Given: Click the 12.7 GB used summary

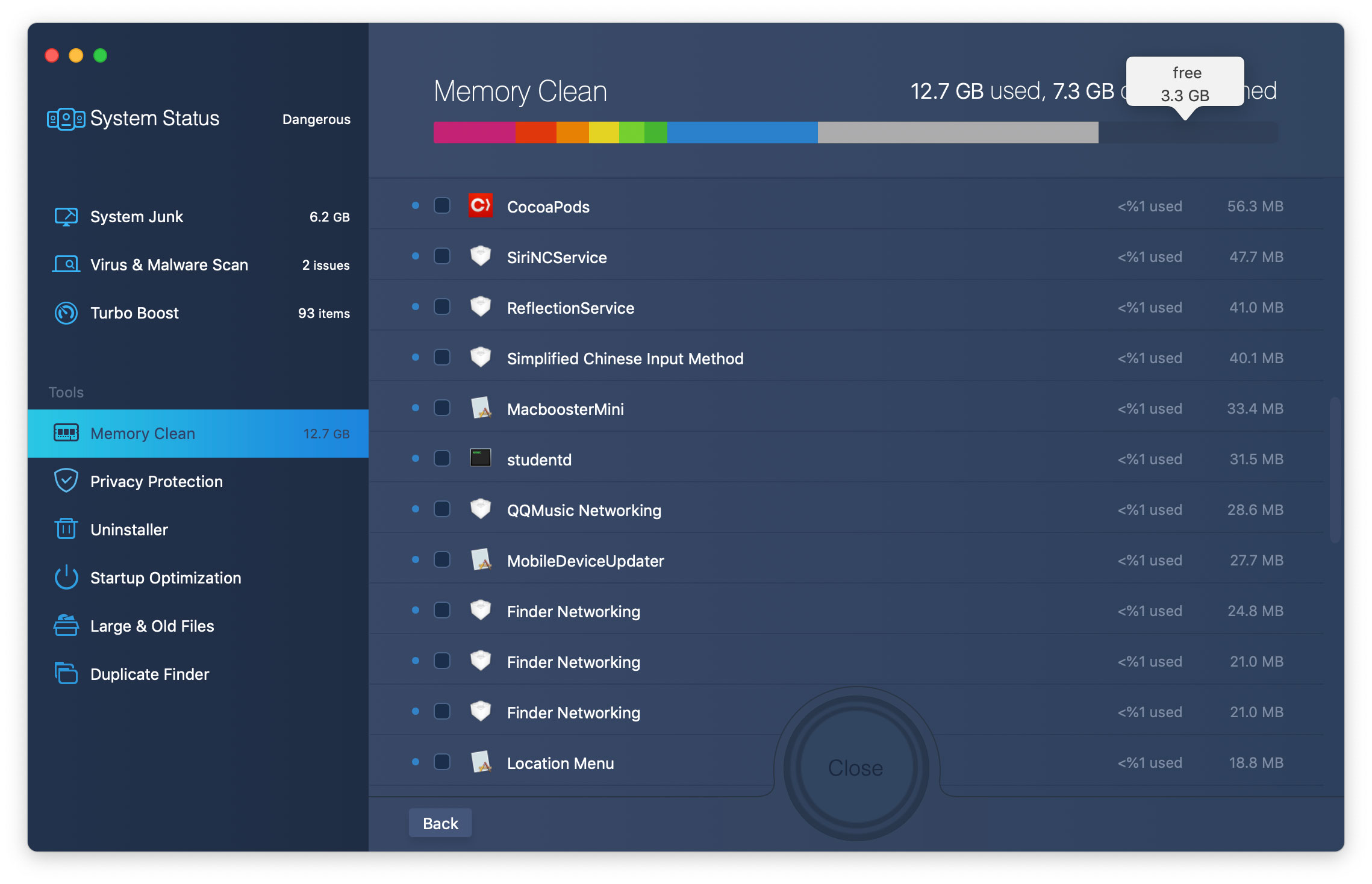Looking at the screenshot, I should click(976, 91).
